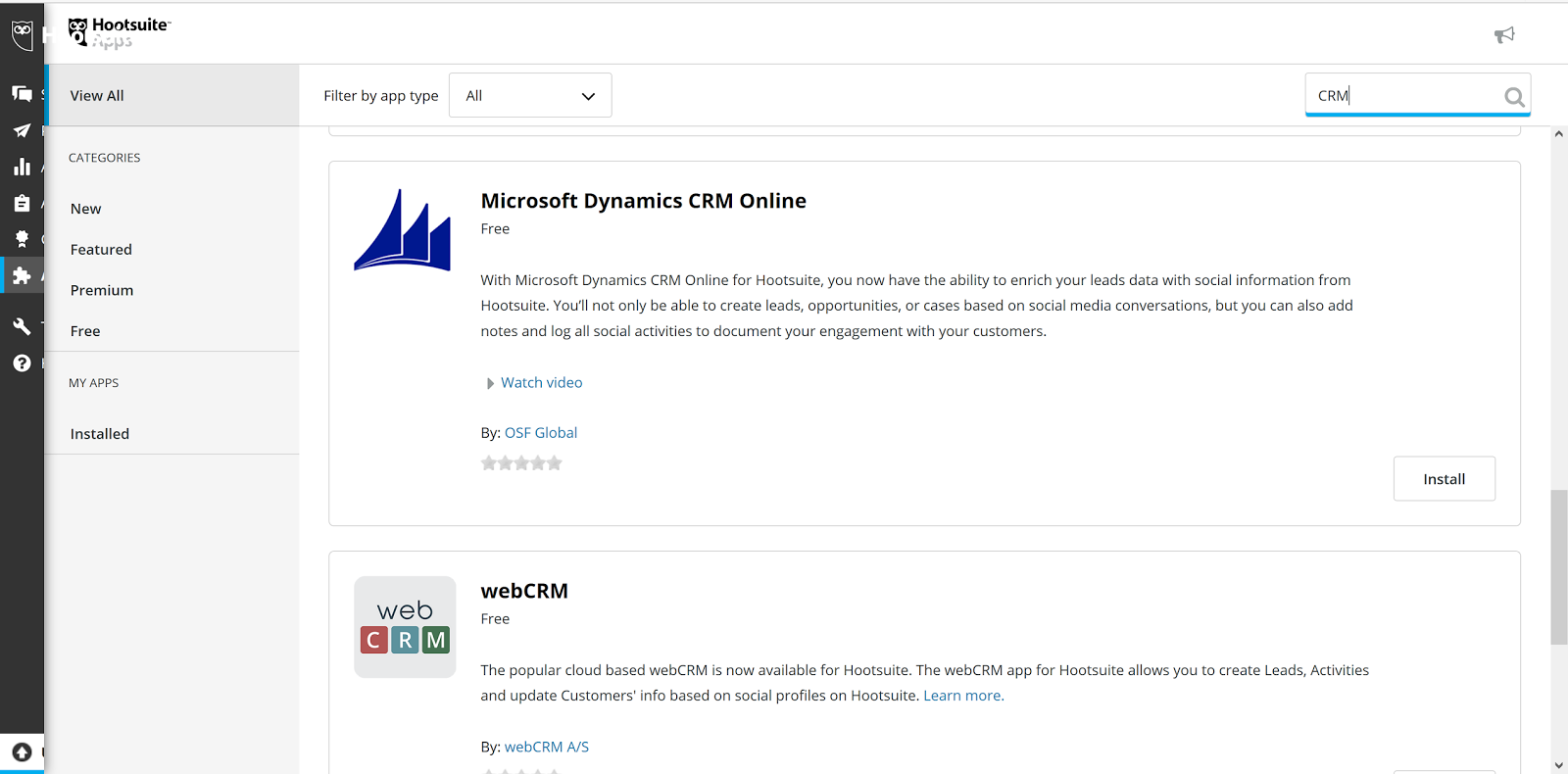Open the Publisher paper plane icon

22,130
